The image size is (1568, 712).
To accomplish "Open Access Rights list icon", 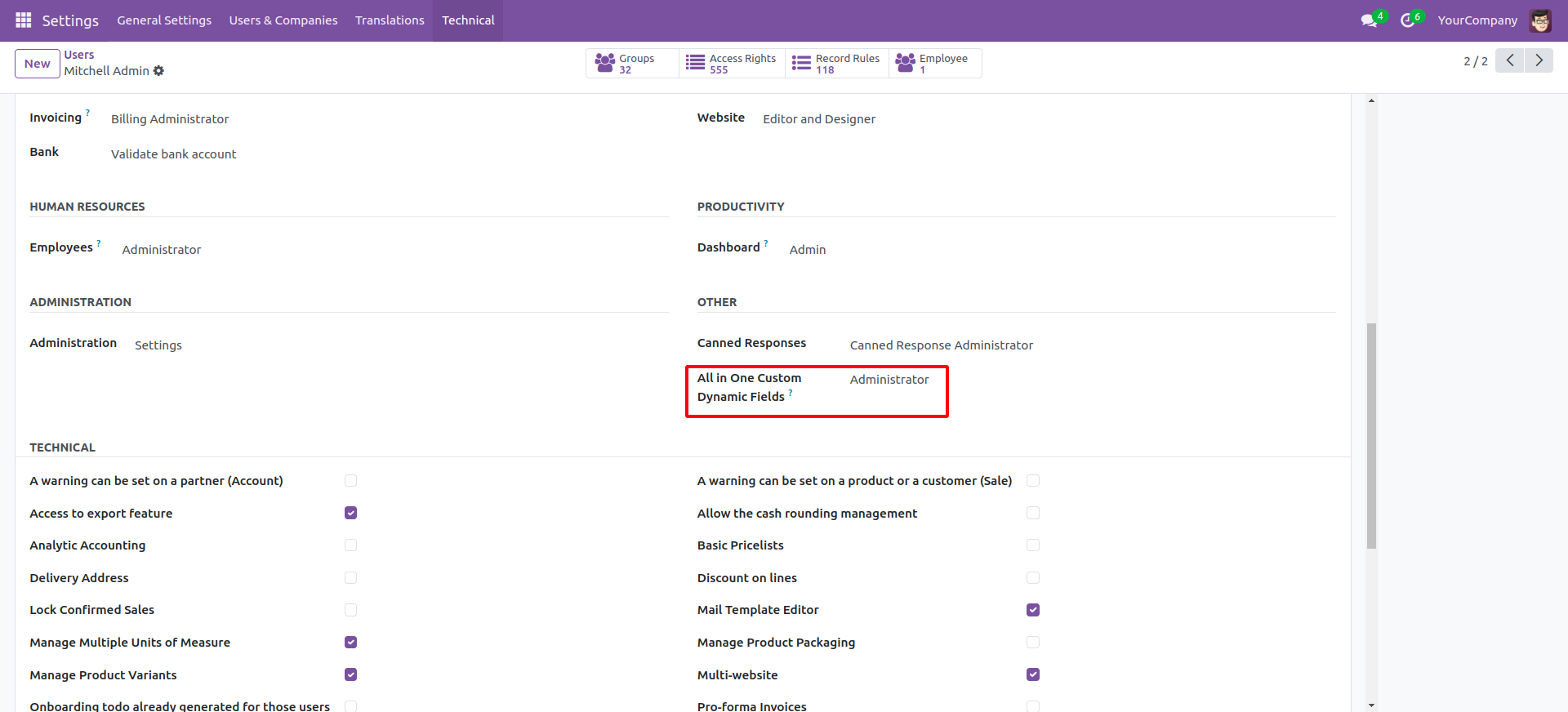I will (x=695, y=63).
